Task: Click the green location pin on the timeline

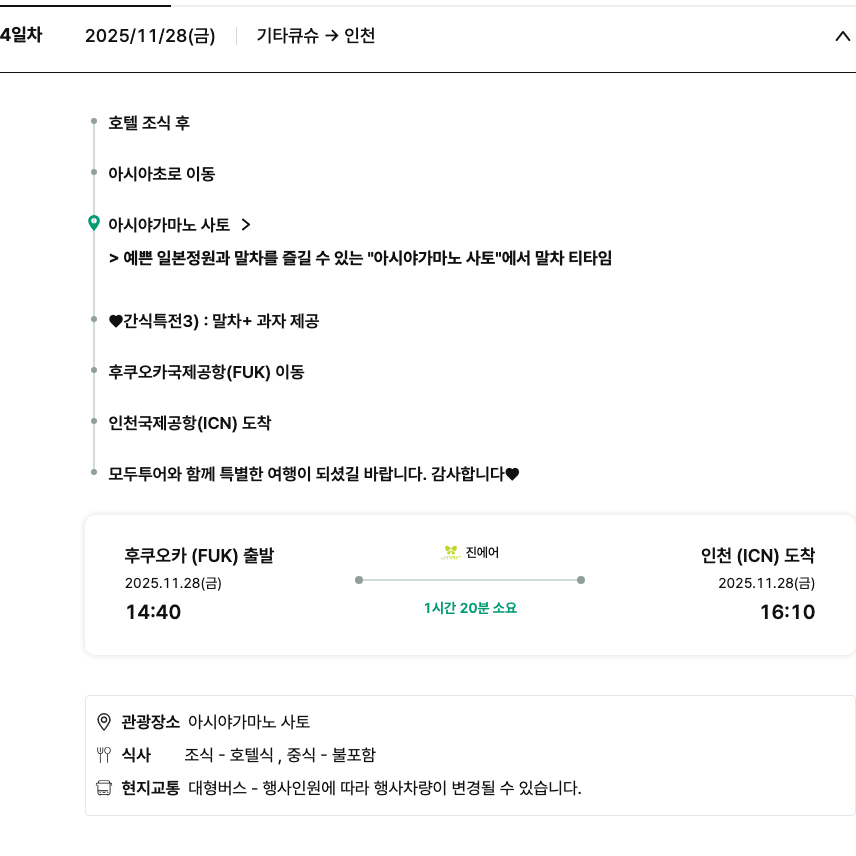Action: [94, 223]
